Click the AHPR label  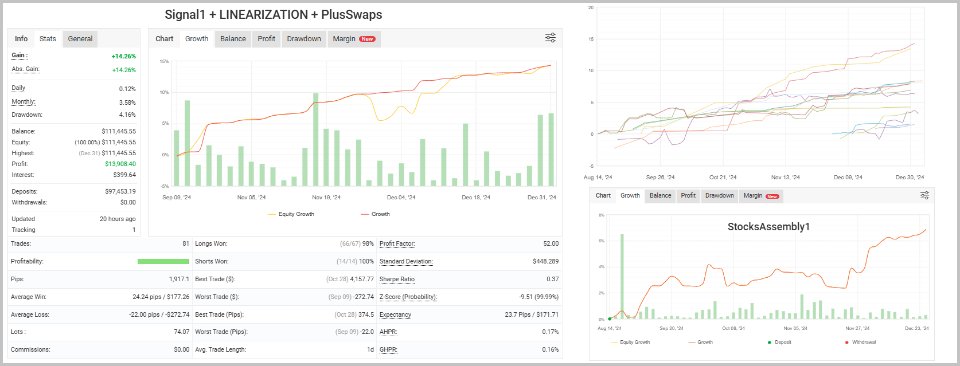[x=388, y=332]
